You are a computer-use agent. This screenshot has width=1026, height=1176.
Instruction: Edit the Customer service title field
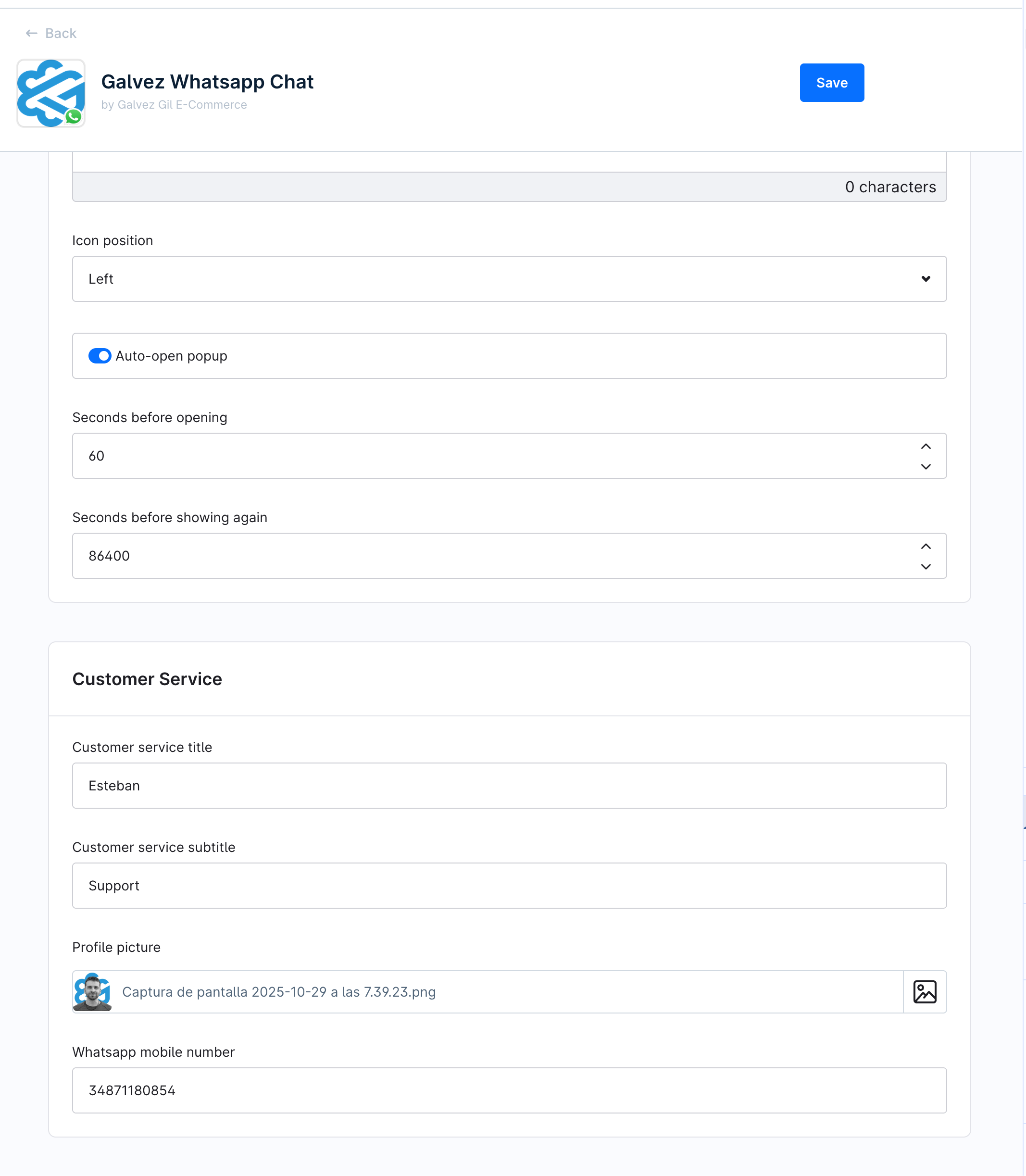[x=509, y=786]
